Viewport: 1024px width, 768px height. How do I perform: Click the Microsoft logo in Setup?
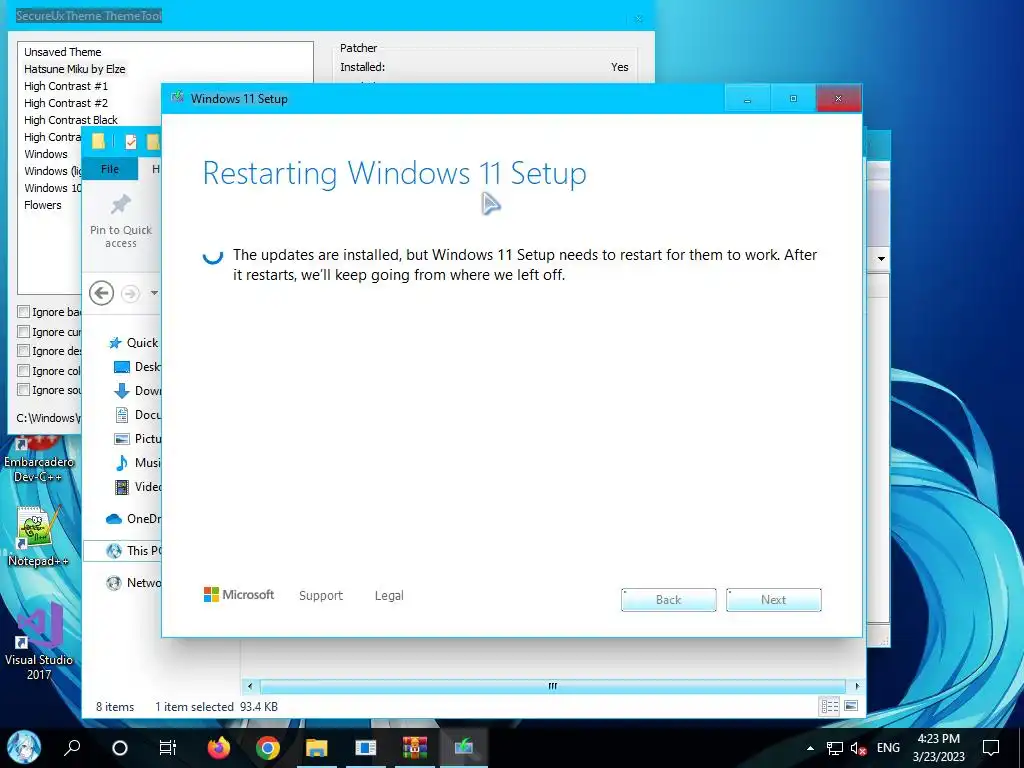[x=239, y=594]
